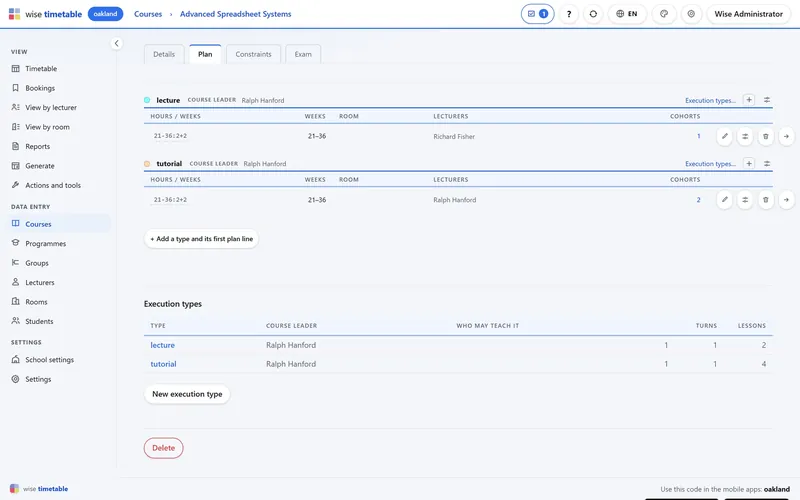Open the colour theme palette icon
Viewport: 800px width, 500px height.
click(664, 14)
